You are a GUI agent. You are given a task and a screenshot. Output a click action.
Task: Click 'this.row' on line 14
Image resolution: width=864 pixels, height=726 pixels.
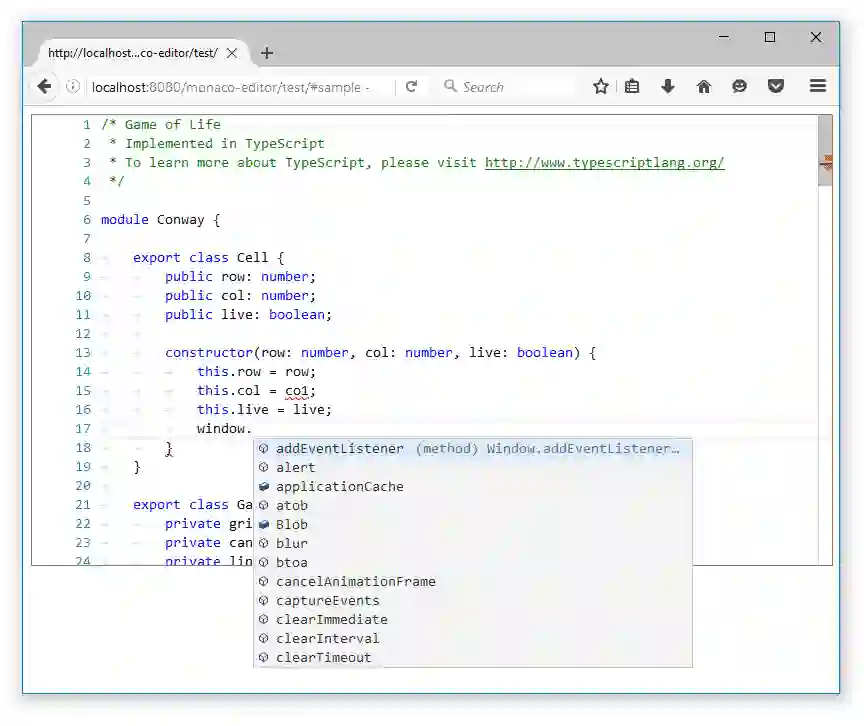point(229,372)
